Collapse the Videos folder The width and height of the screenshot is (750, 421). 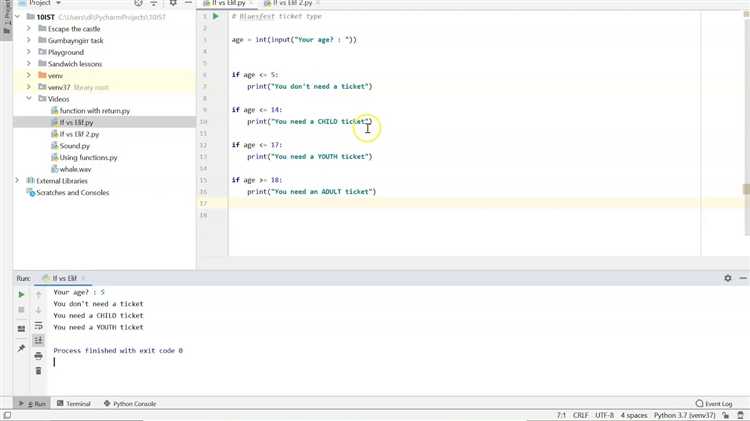(x=29, y=99)
